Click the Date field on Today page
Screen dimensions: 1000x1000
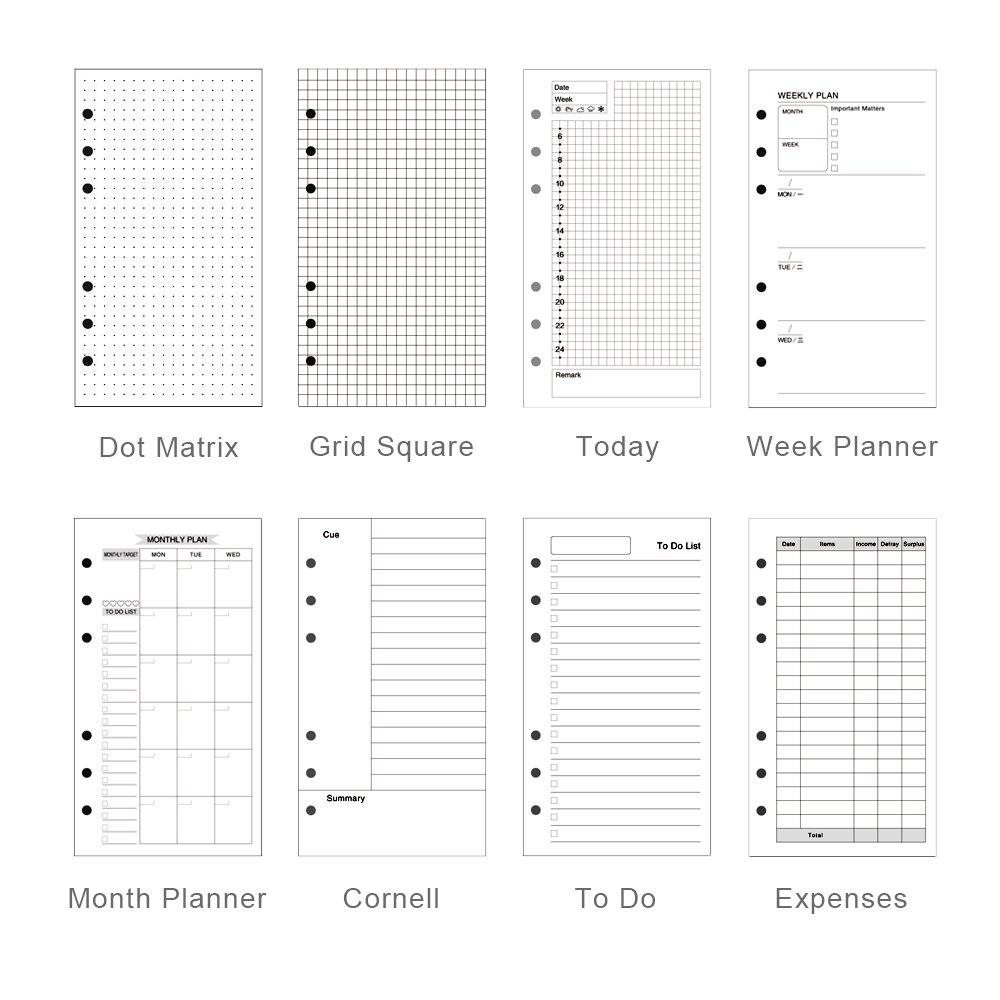click(580, 88)
